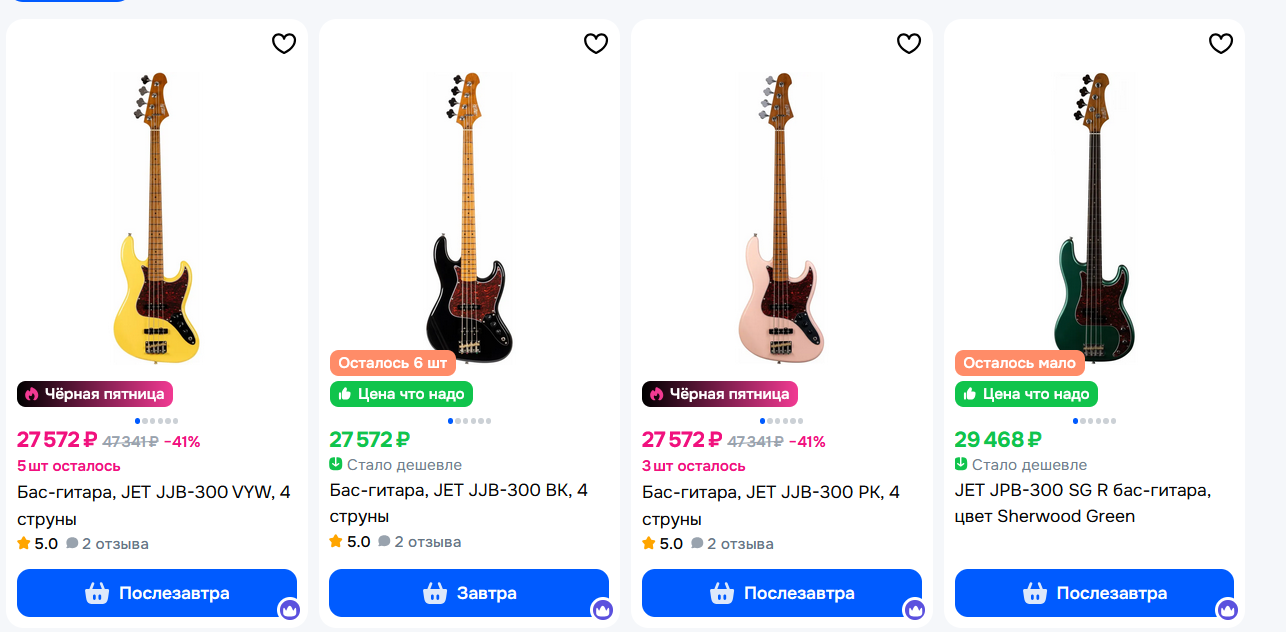Add JPB-300 SG R to cart

pyautogui.click(x=1094, y=593)
